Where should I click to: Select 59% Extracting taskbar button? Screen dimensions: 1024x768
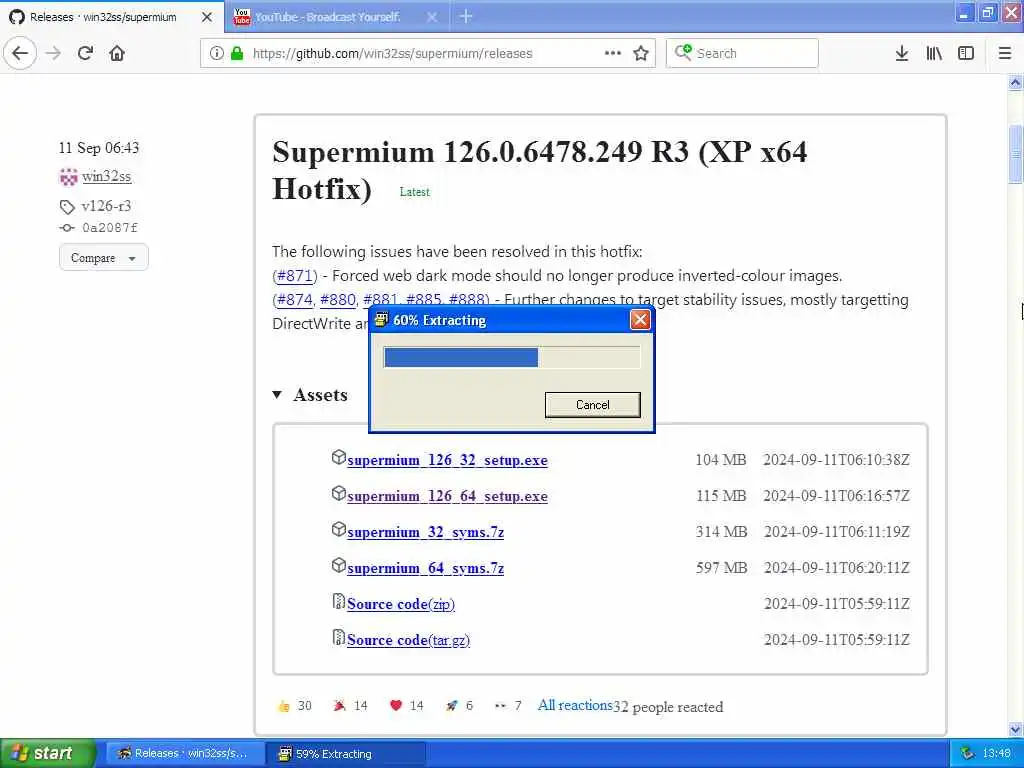click(347, 754)
